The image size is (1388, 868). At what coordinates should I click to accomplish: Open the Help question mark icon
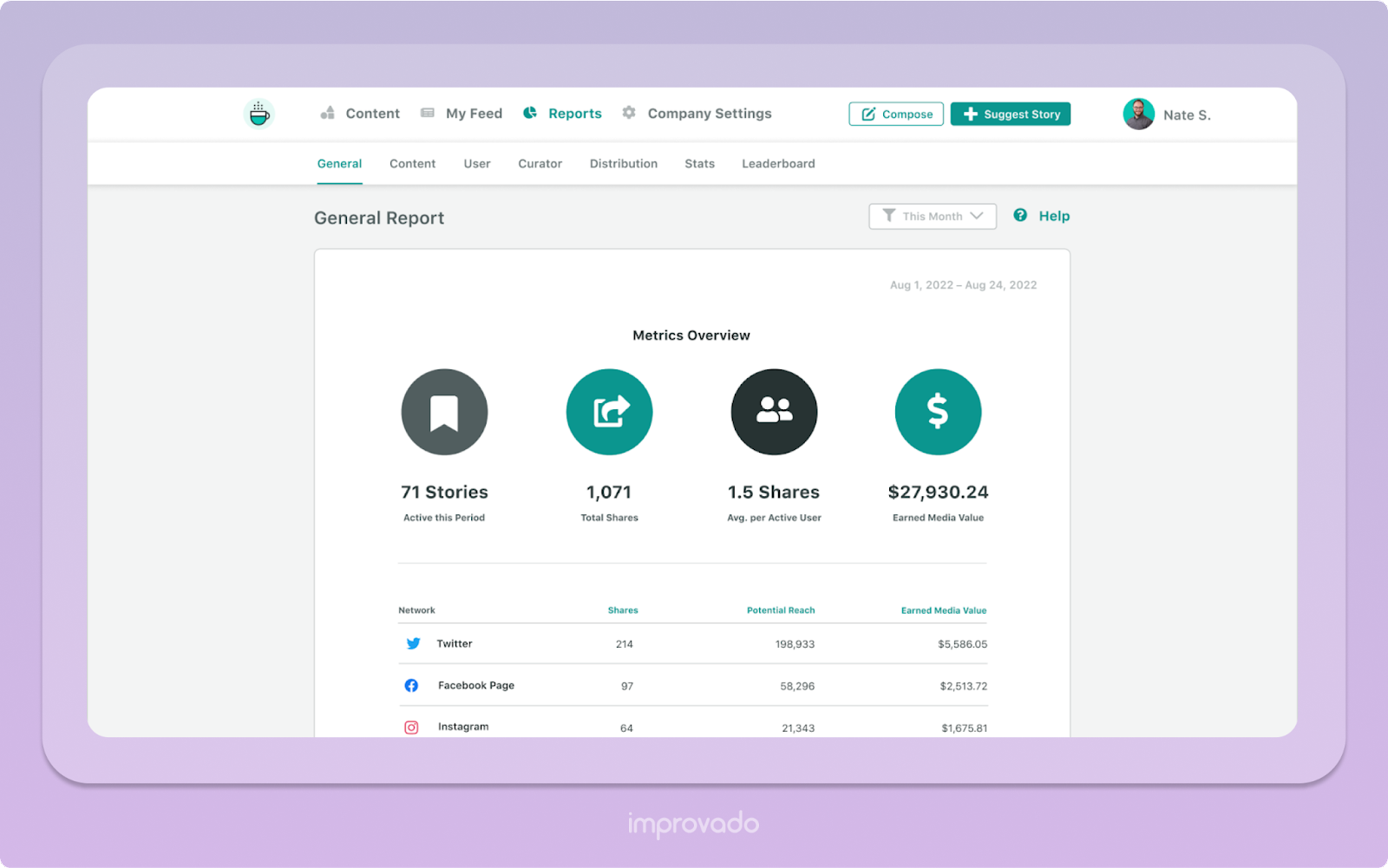click(x=1020, y=215)
